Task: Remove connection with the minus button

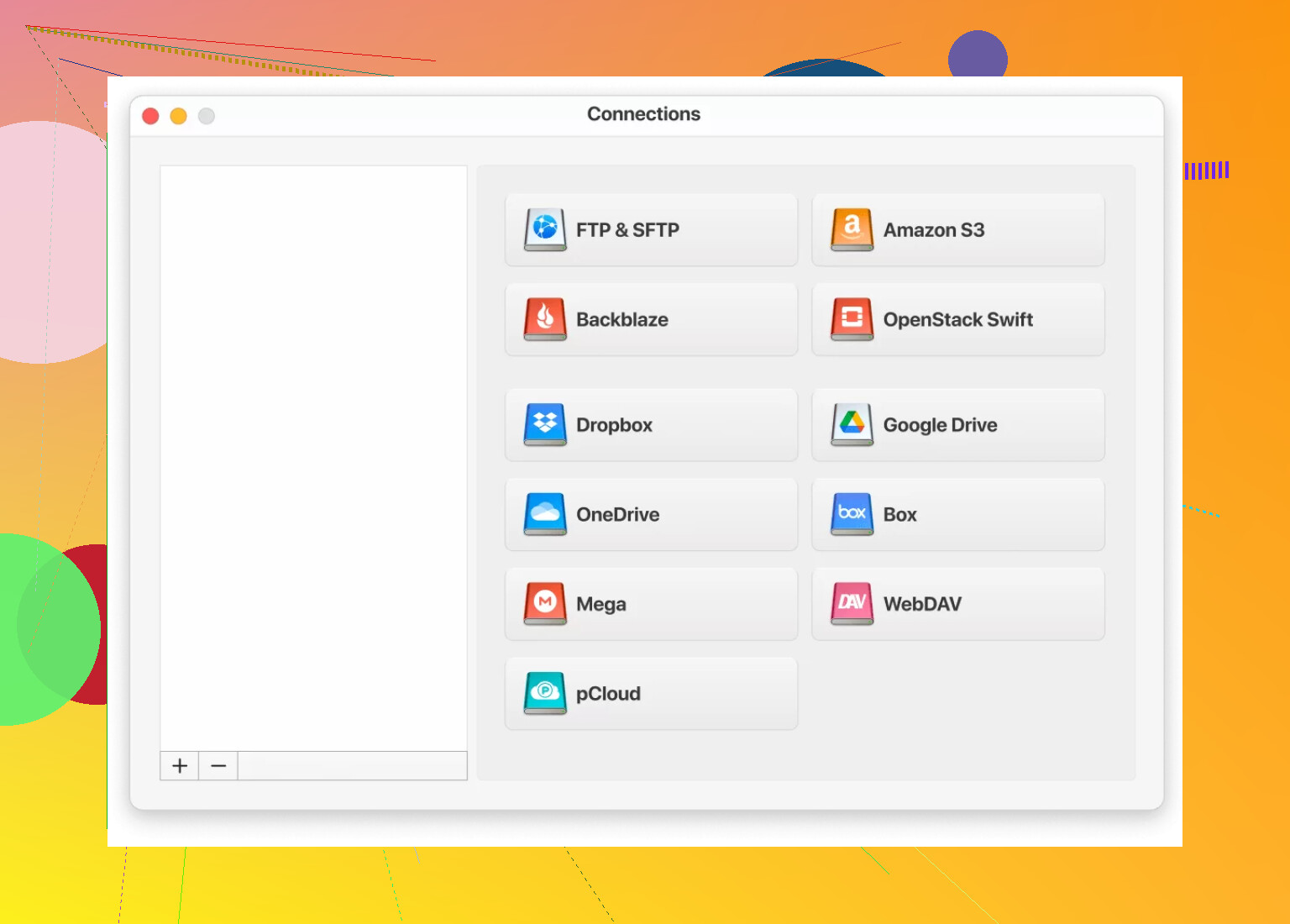Action: tap(218, 766)
